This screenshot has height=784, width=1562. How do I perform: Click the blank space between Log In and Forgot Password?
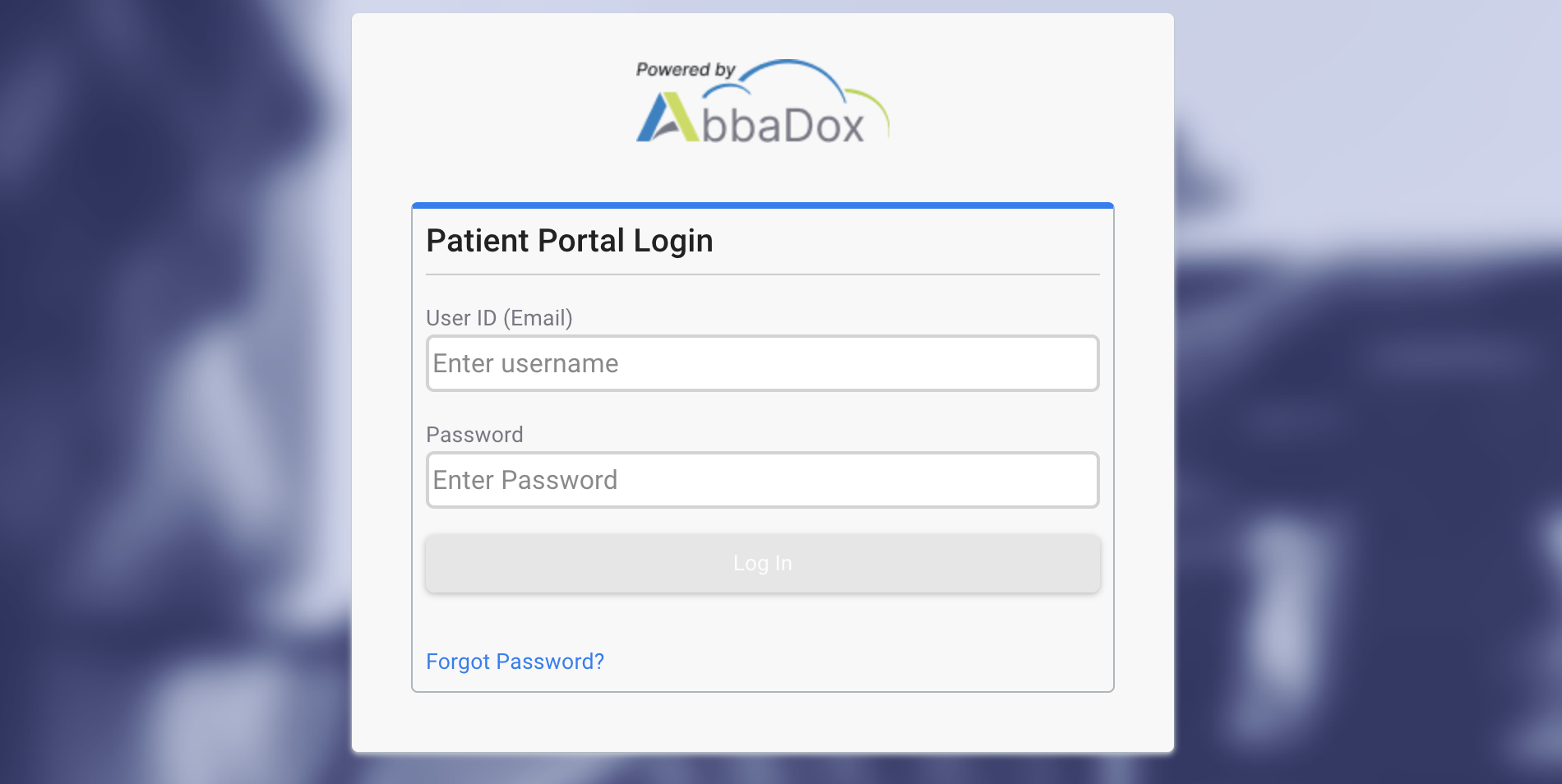point(762,620)
